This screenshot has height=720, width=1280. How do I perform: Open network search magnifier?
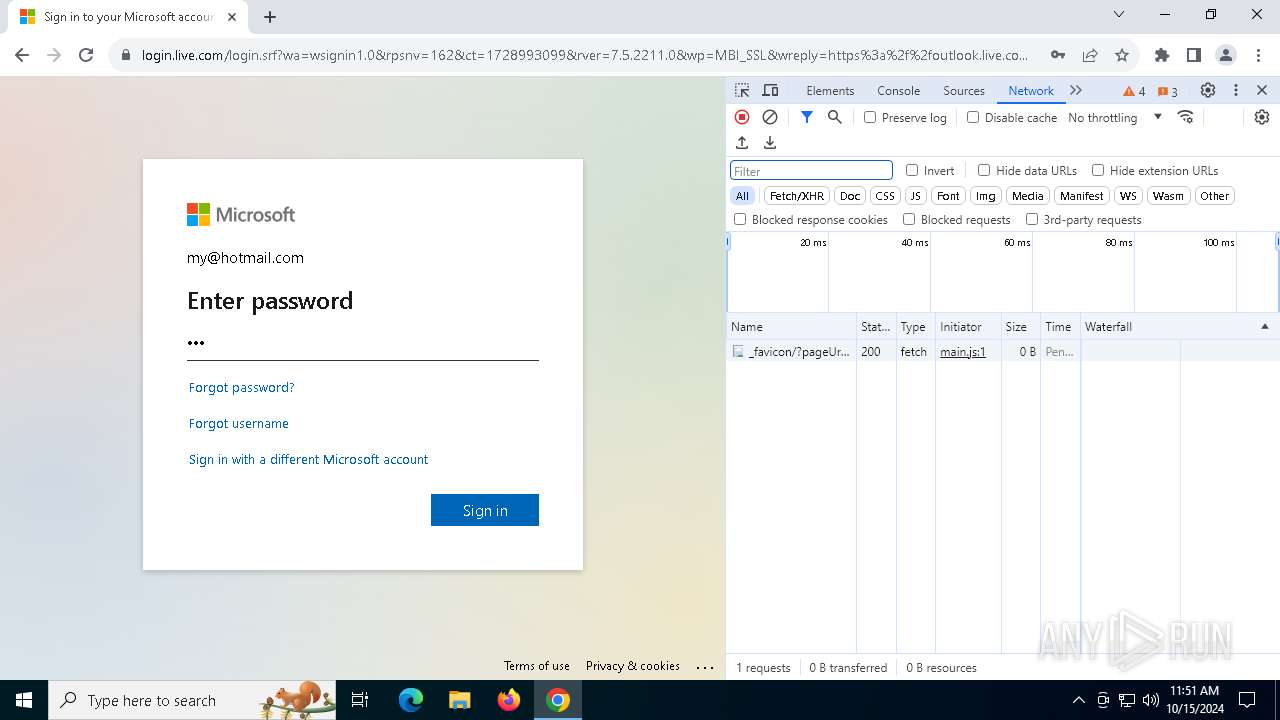[x=835, y=117]
